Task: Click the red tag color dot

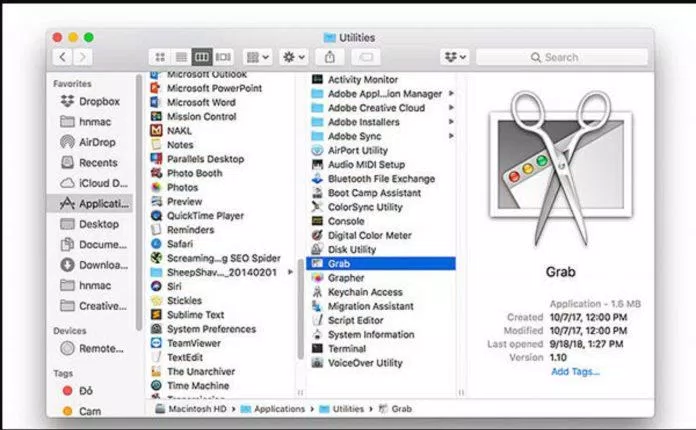Action: 68,390
